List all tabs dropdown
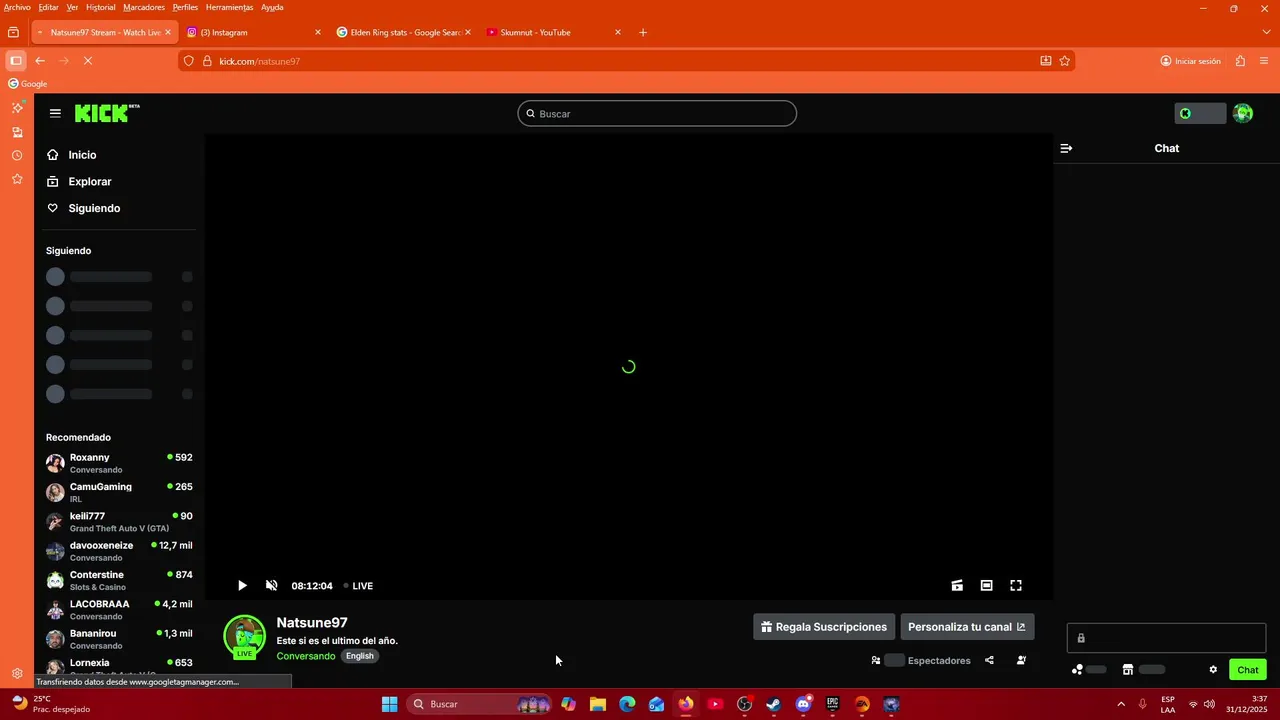This screenshot has height=720, width=1280. pyautogui.click(x=1267, y=32)
